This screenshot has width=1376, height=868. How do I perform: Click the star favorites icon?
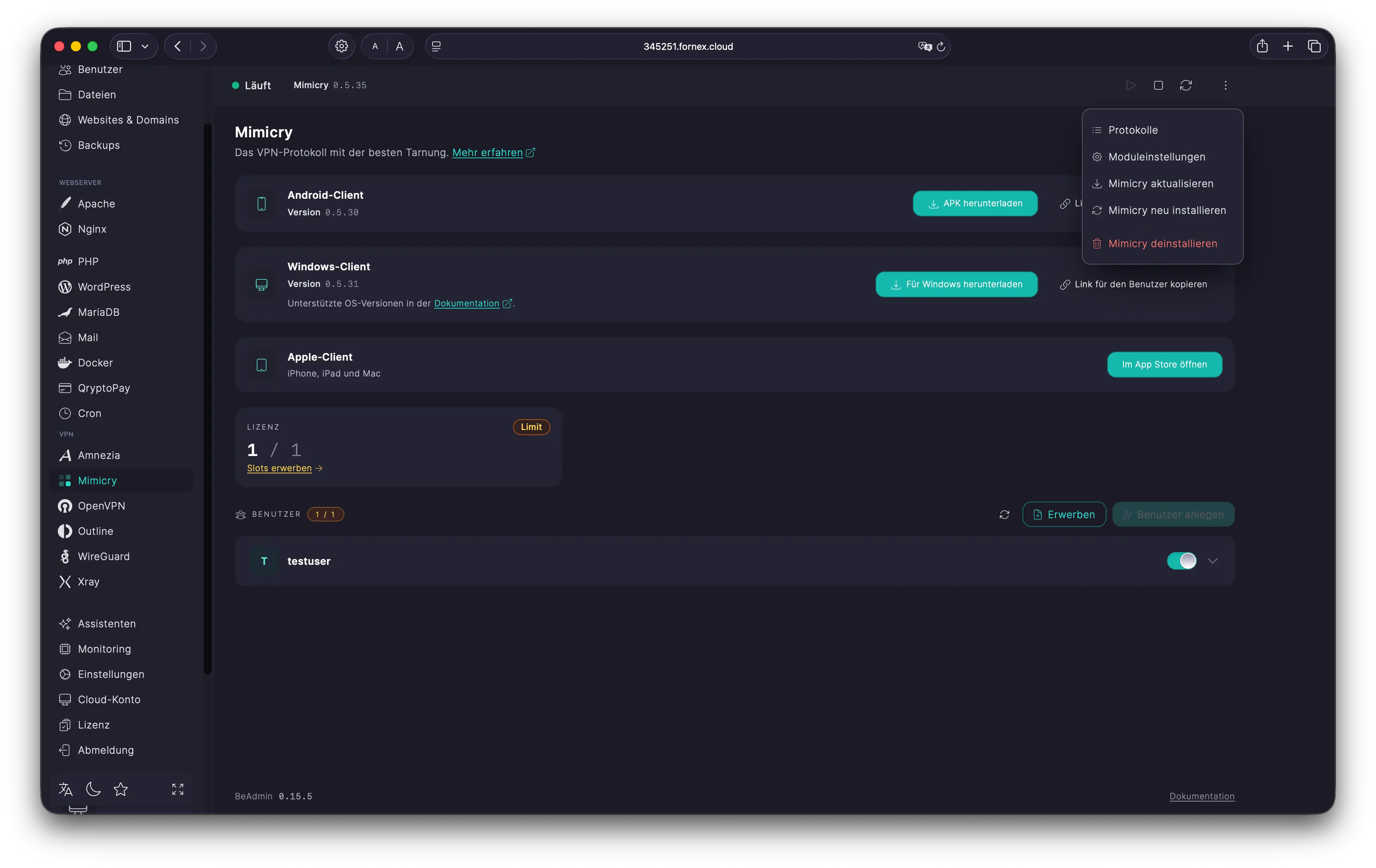tap(121, 789)
